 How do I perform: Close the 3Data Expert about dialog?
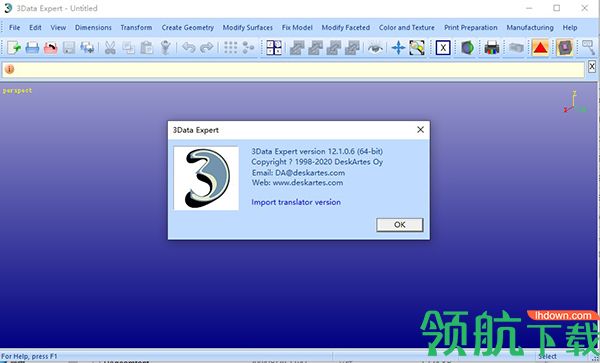pos(420,130)
